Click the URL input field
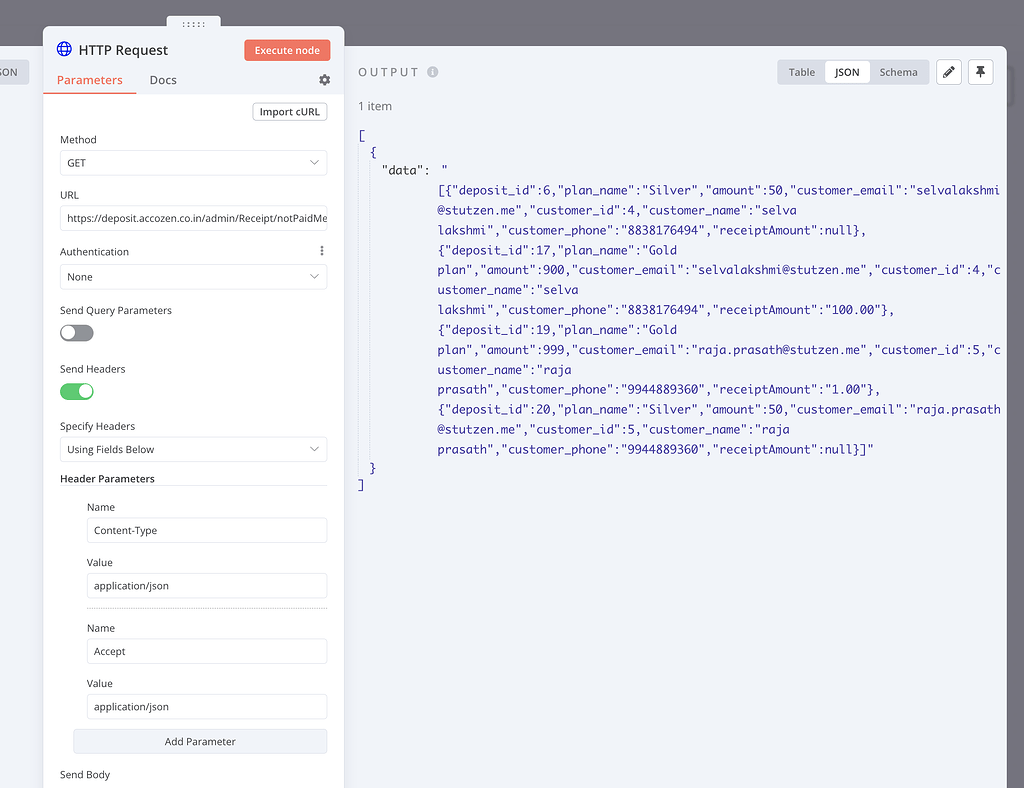Viewport: 1024px width, 788px height. [193, 218]
